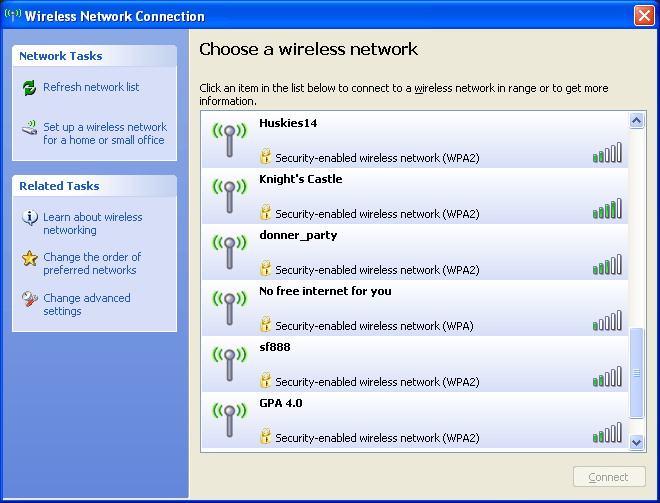The width and height of the screenshot is (660, 503).
Task: Click the padlock icon under sf888
Action: (x=266, y=380)
